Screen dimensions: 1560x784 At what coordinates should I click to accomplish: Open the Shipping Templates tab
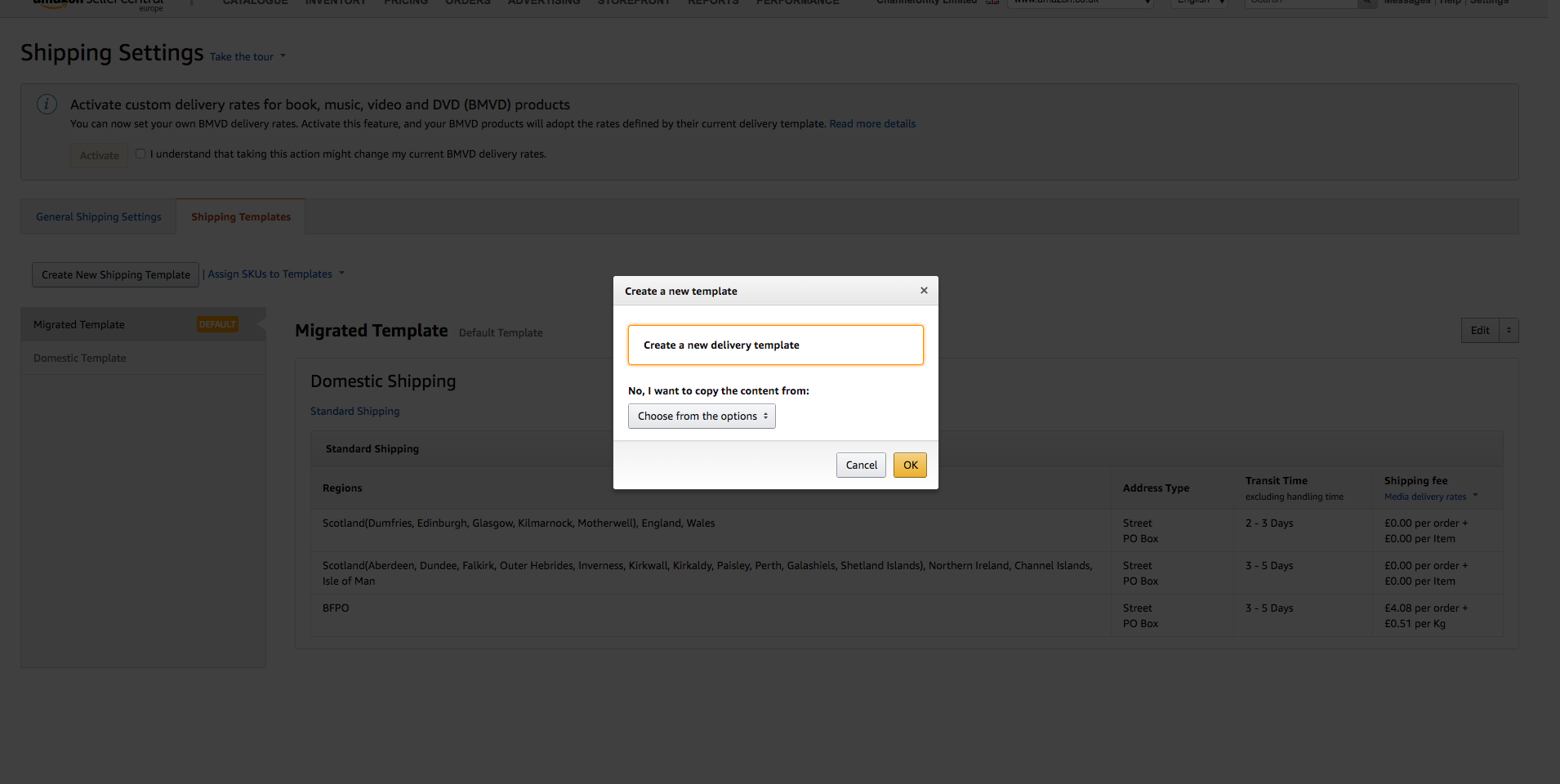(x=241, y=216)
